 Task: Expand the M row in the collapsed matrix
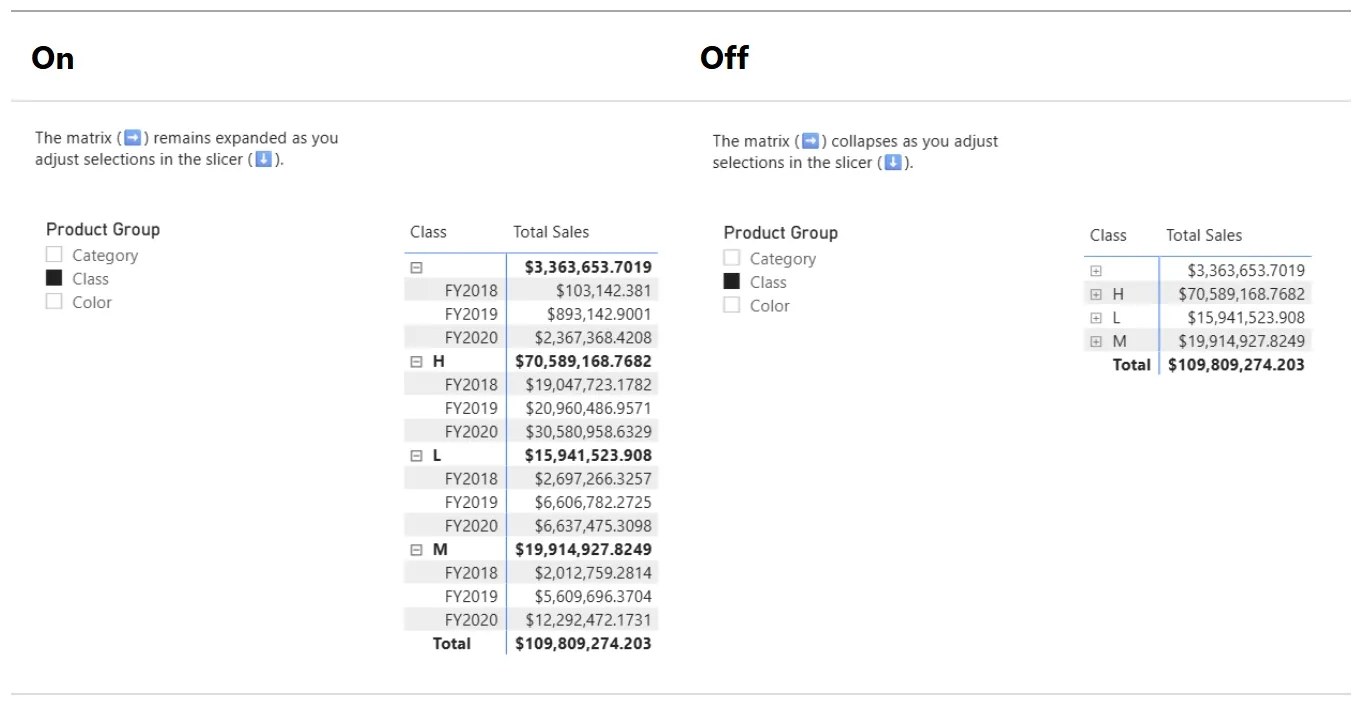(1096, 341)
